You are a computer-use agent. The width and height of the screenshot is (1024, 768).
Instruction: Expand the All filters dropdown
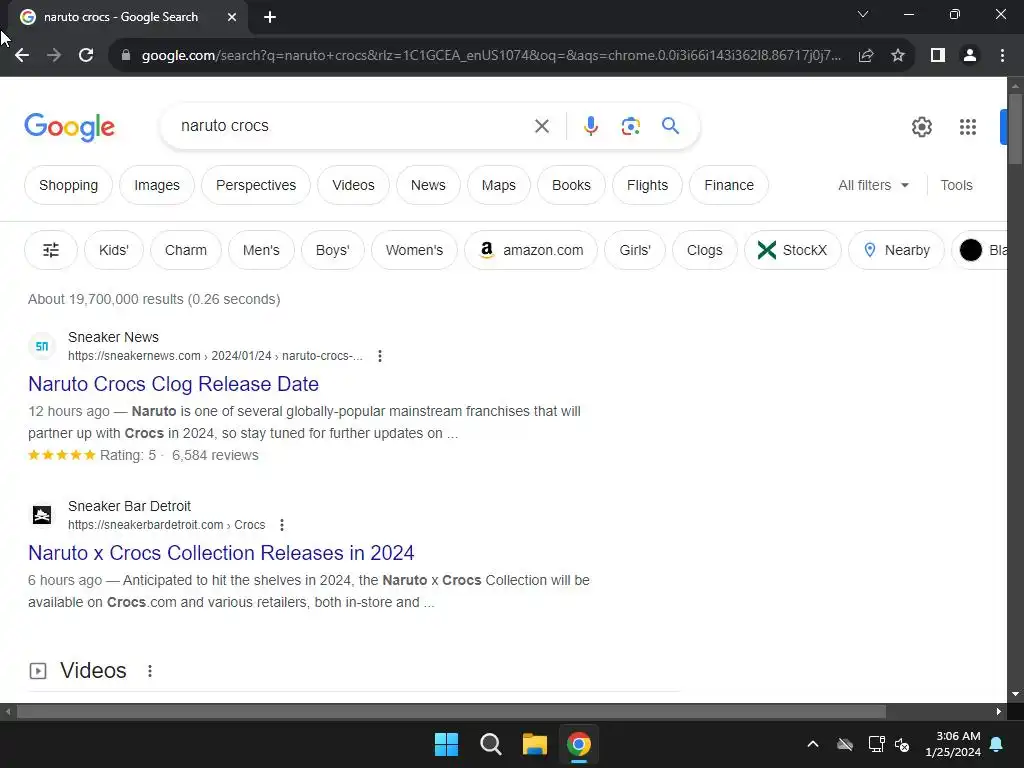click(873, 185)
